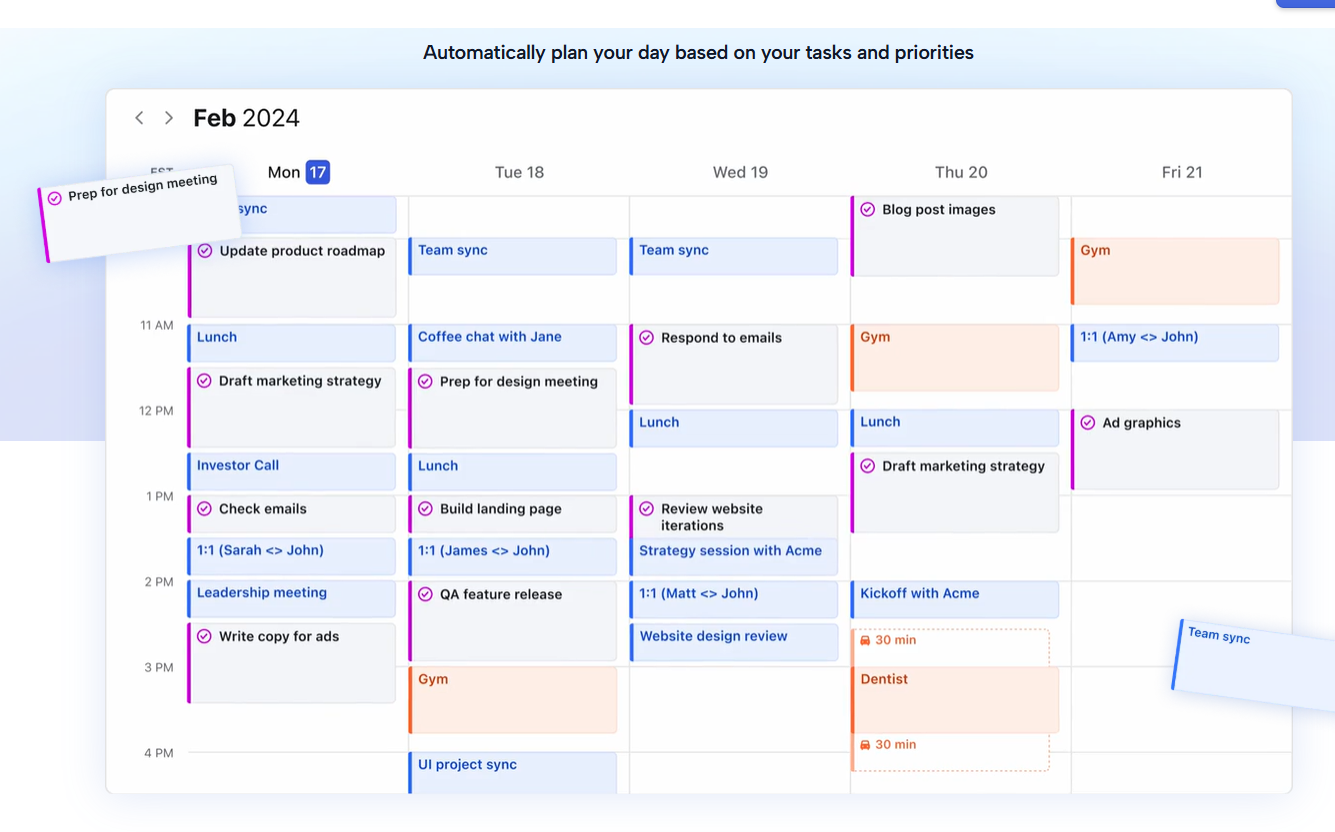Select the Thu 20 column header
Viewport: 1335px width, 832px height.
961,172
